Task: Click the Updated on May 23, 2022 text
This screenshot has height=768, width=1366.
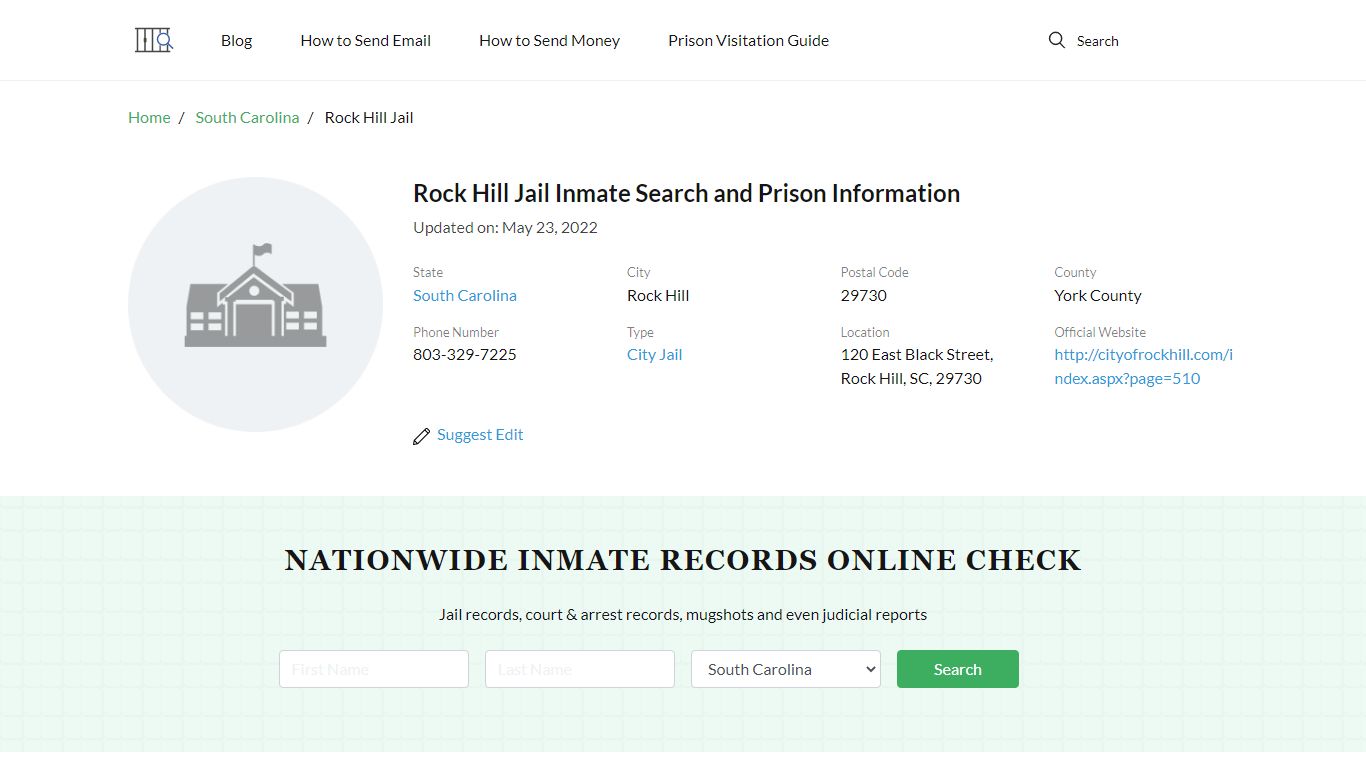Action: 505,227
